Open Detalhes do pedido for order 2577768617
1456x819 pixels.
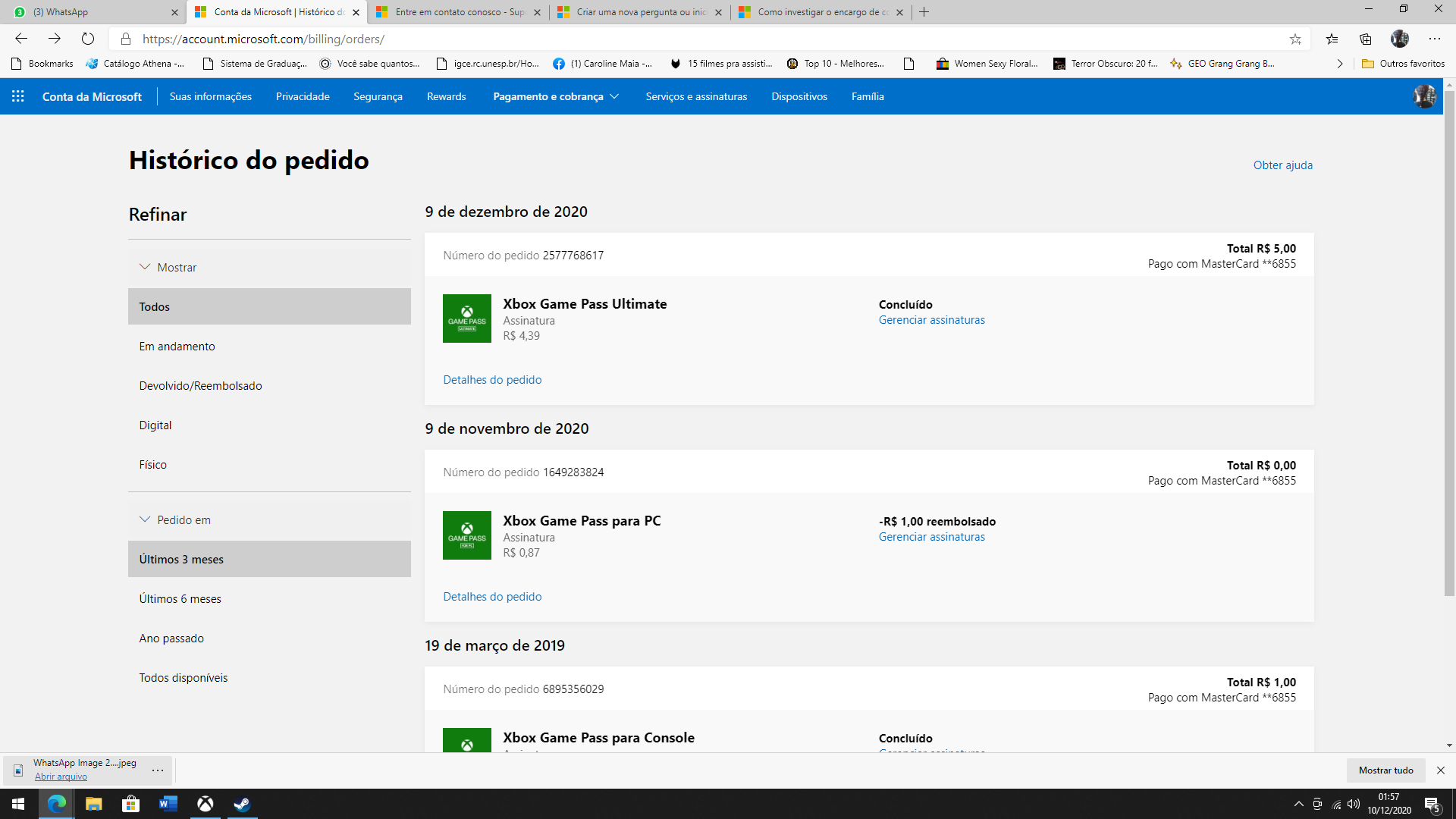(492, 380)
